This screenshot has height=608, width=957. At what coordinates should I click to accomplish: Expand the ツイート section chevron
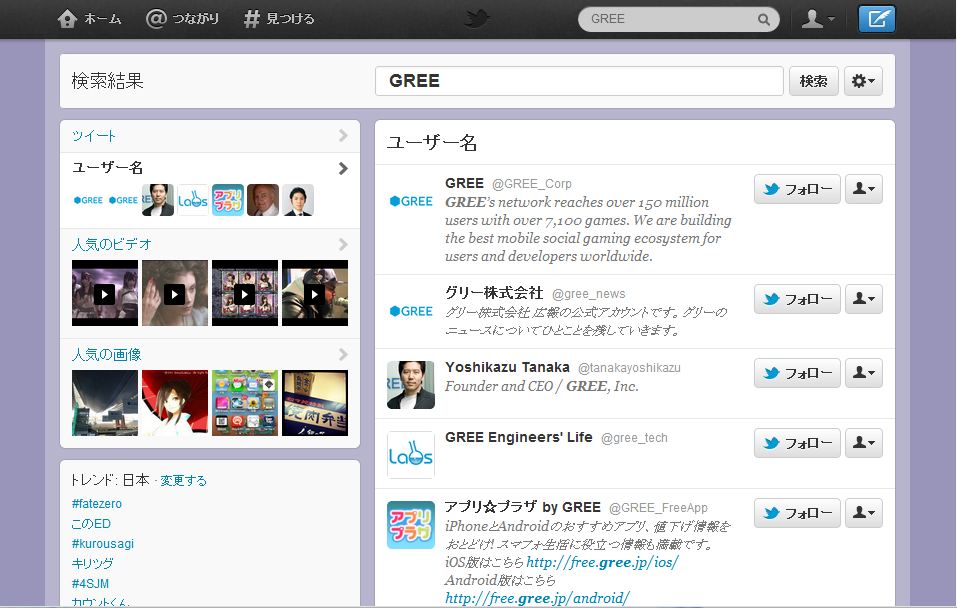click(x=343, y=136)
